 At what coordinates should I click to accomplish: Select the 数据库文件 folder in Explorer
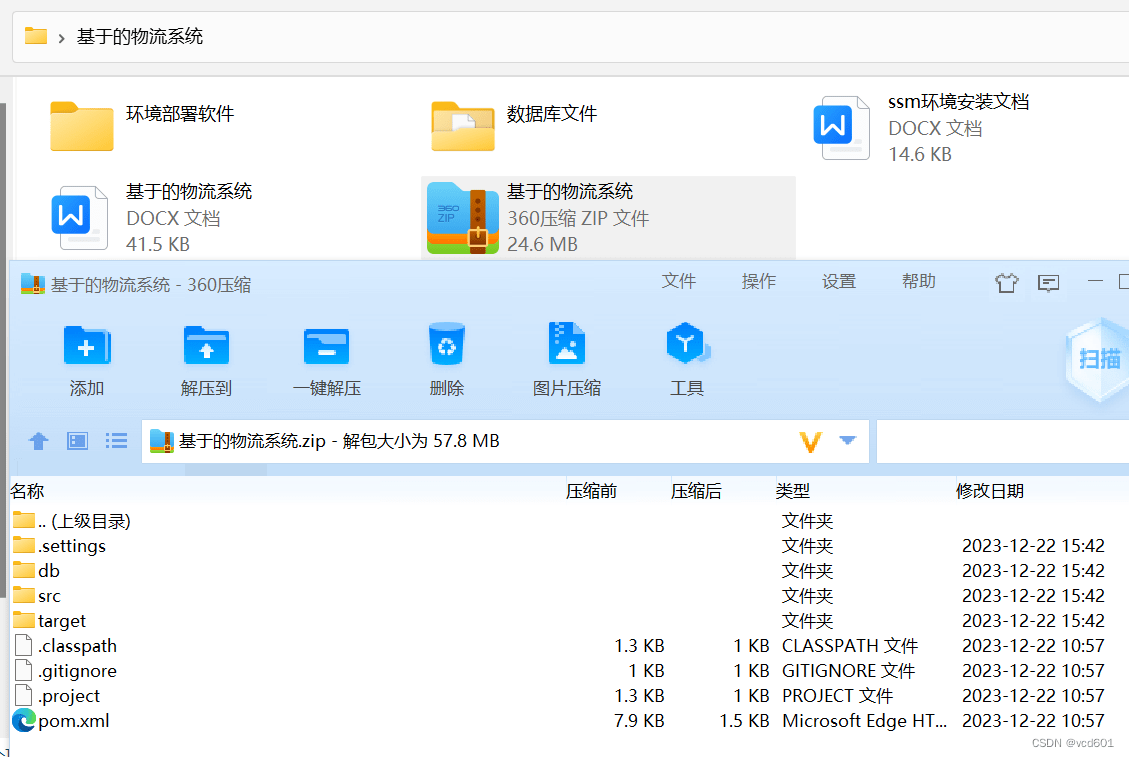(514, 125)
